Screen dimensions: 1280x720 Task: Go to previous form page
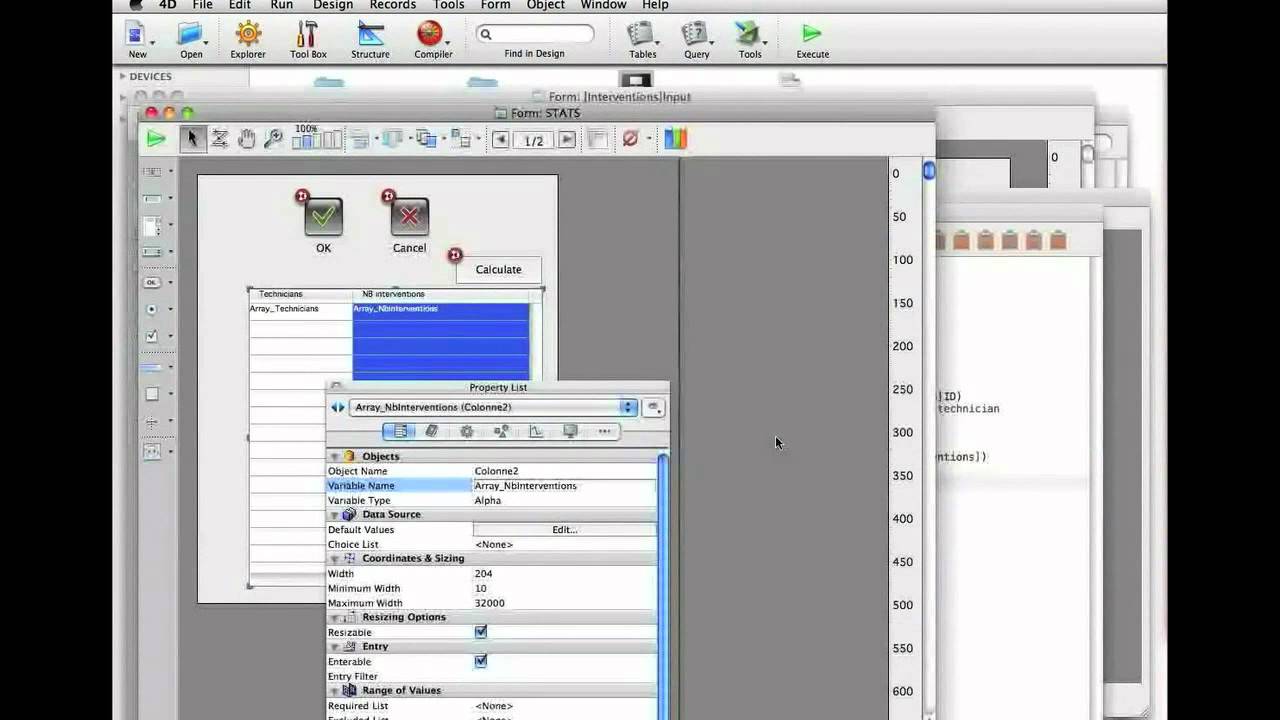click(x=501, y=140)
